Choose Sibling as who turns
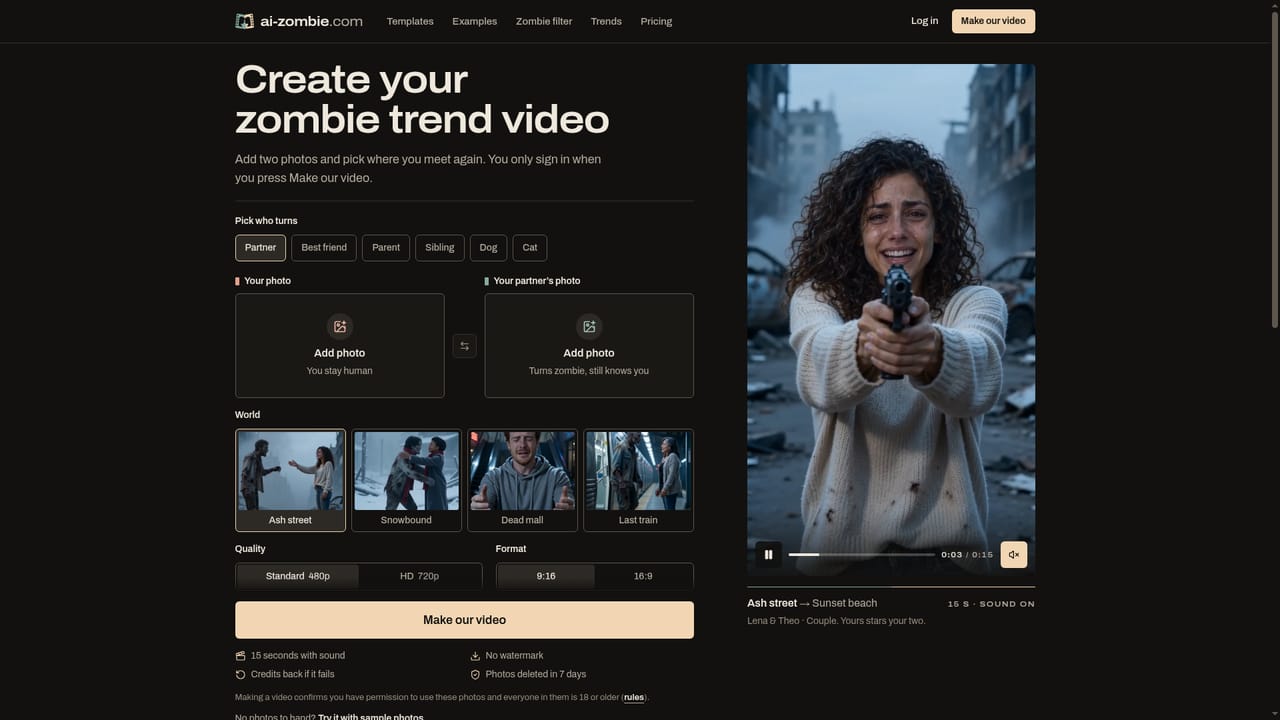The image size is (1280, 720). (440, 248)
